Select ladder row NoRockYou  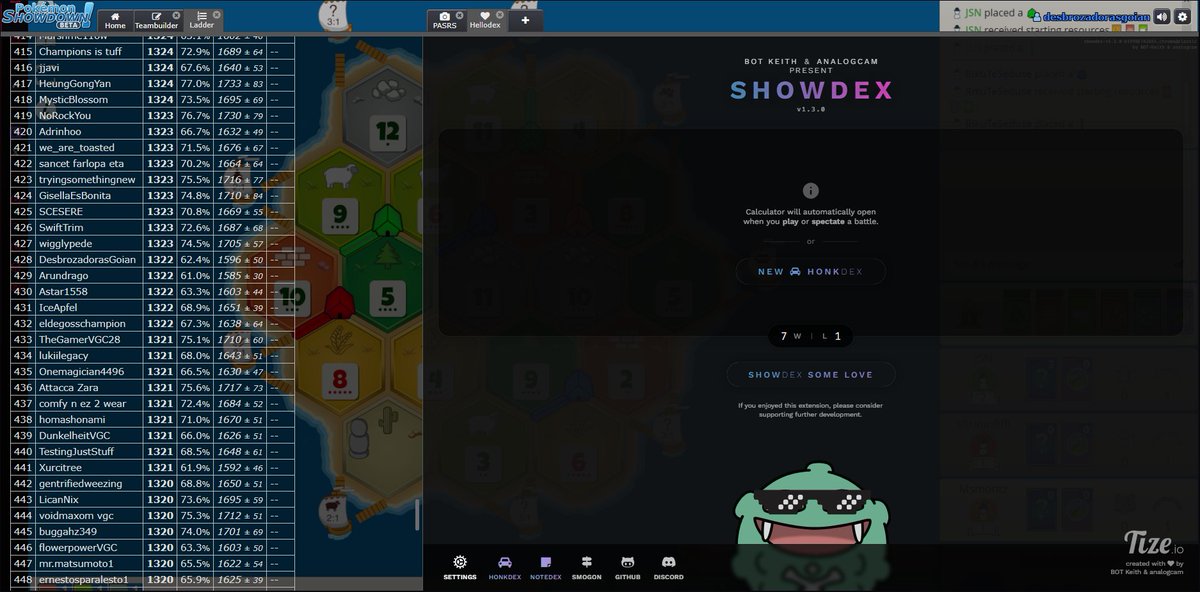point(153,115)
